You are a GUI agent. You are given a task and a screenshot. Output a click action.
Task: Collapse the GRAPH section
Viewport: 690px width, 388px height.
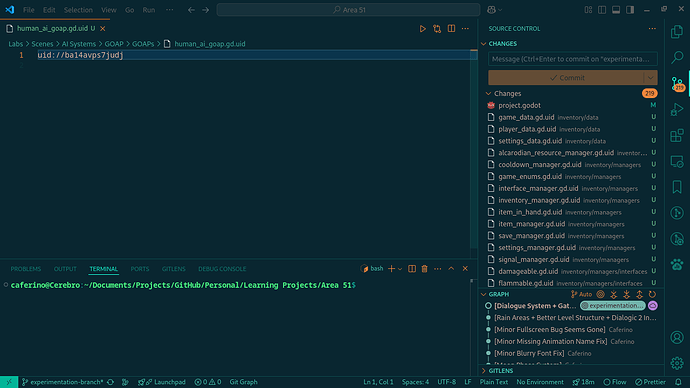click(x=484, y=294)
